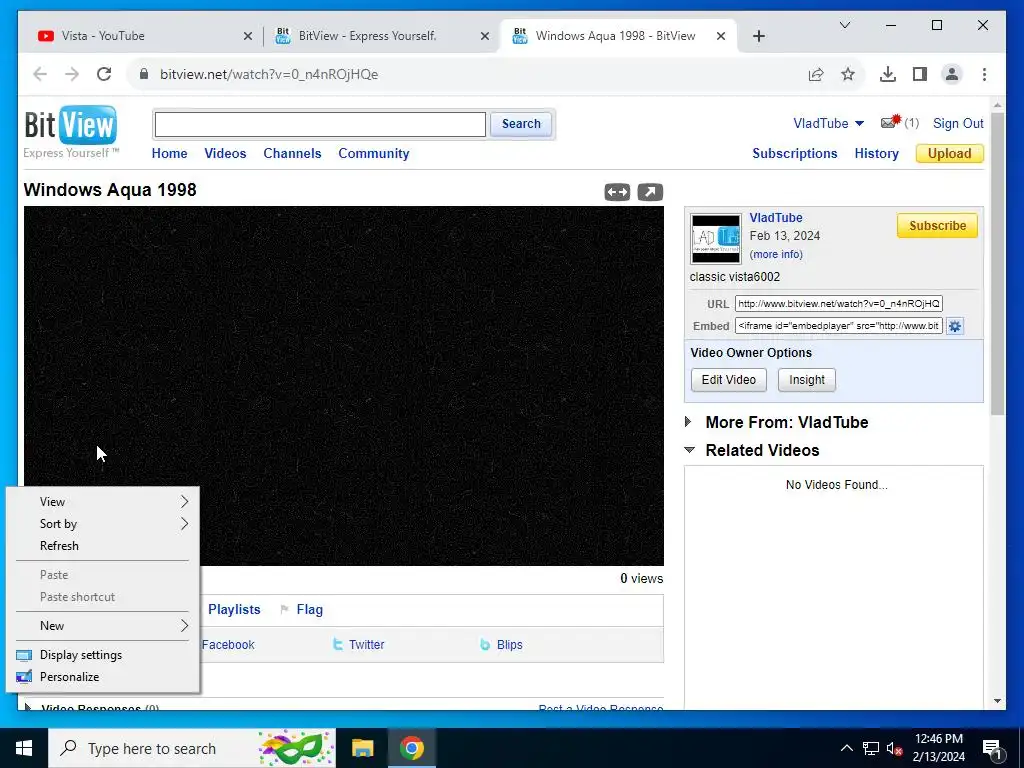
Task: Open the New submenu
Action: [x=103, y=626]
